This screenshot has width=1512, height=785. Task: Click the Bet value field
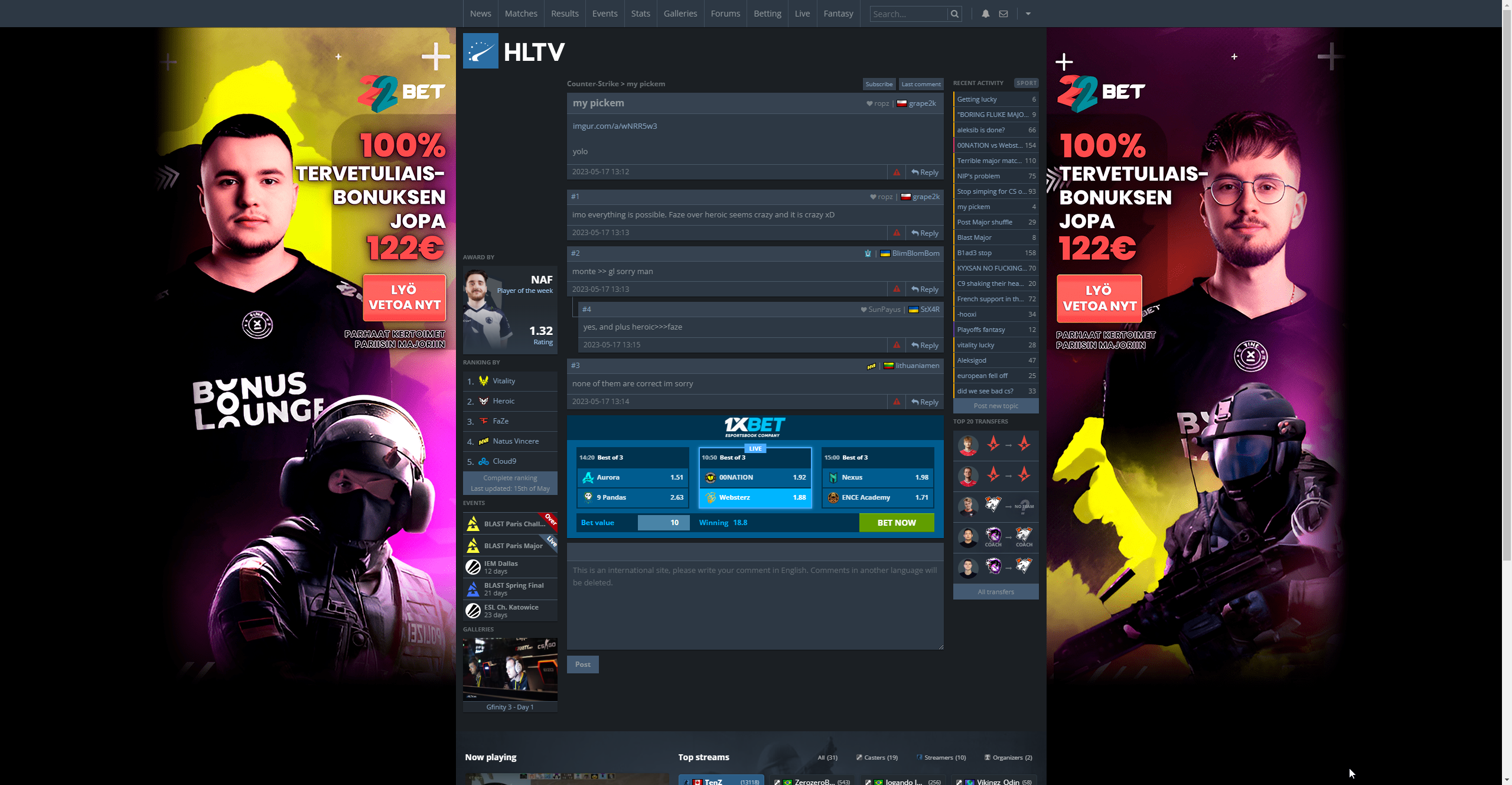coord(663,523)
